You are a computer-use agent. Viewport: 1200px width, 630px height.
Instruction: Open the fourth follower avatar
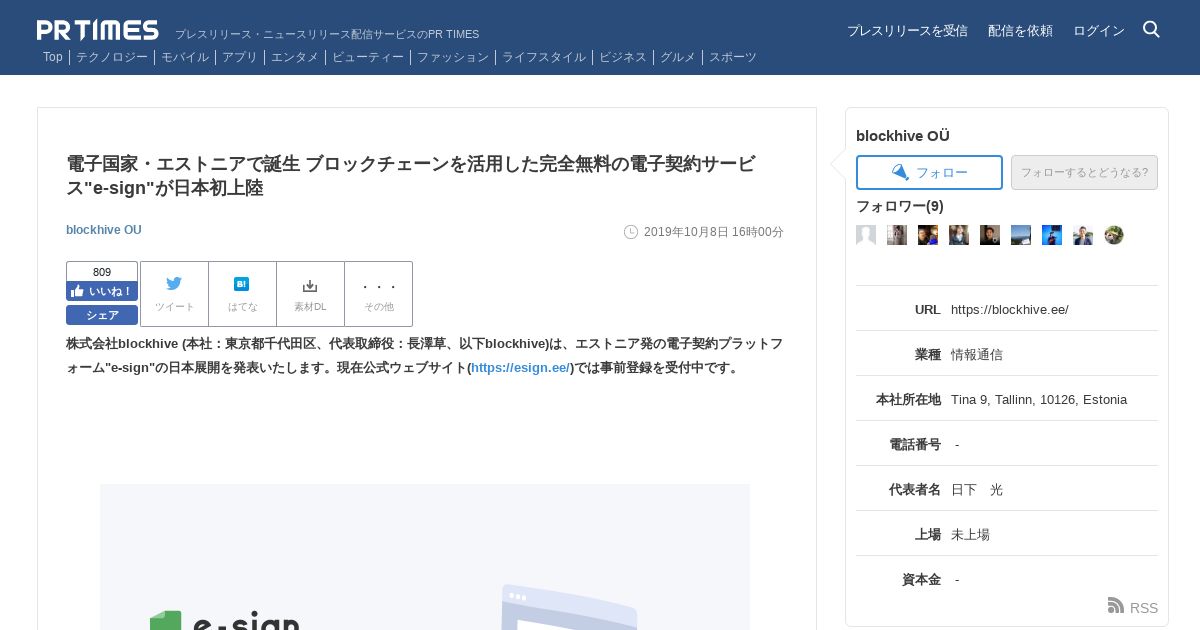(x=959, y=235)
